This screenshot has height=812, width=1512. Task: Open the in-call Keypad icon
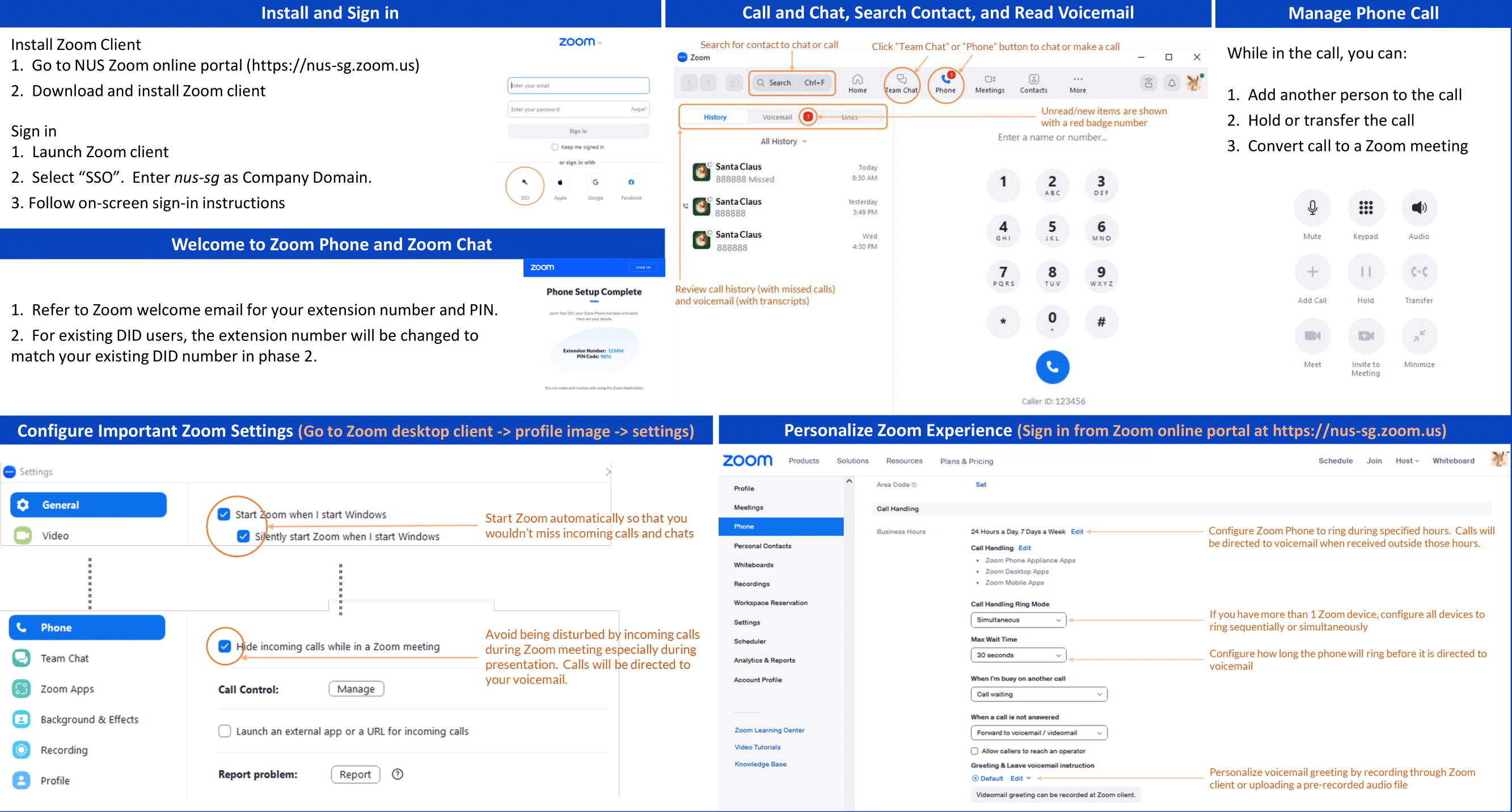coord(1365,207)
